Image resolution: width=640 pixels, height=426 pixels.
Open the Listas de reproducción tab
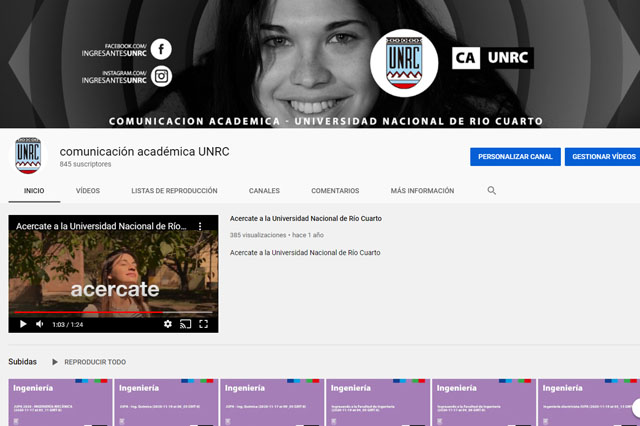tap(174, 191)
